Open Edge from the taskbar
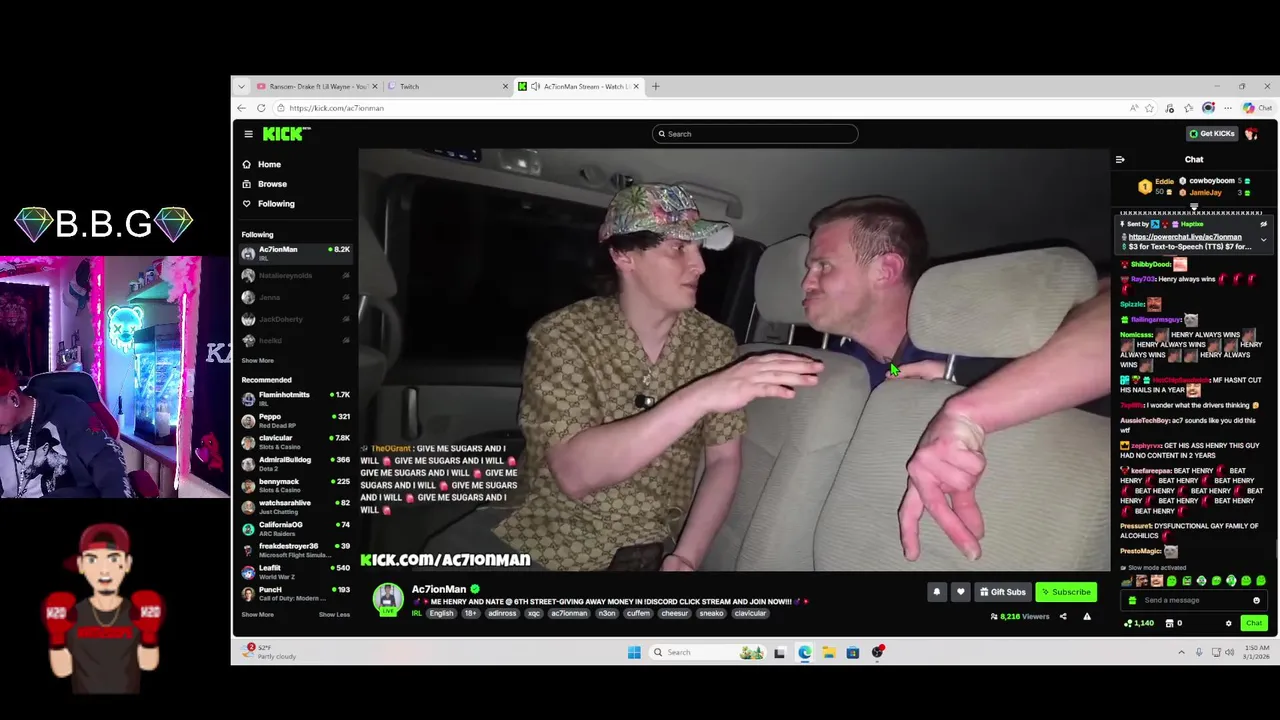The image size is (1280, 720). point(804,653)
